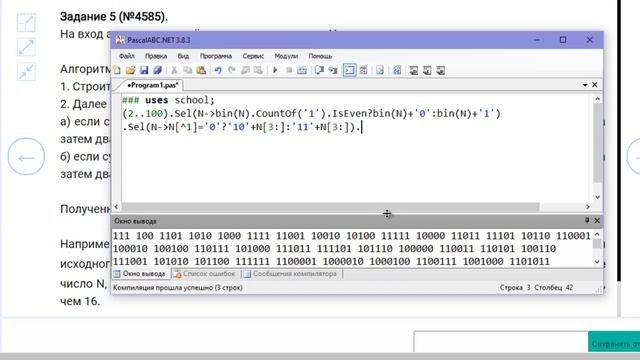Click the diagonal double-arrow fullscreen icon on webpage
The width and height of the screenshot is (640, 360).
pos(26,47)
